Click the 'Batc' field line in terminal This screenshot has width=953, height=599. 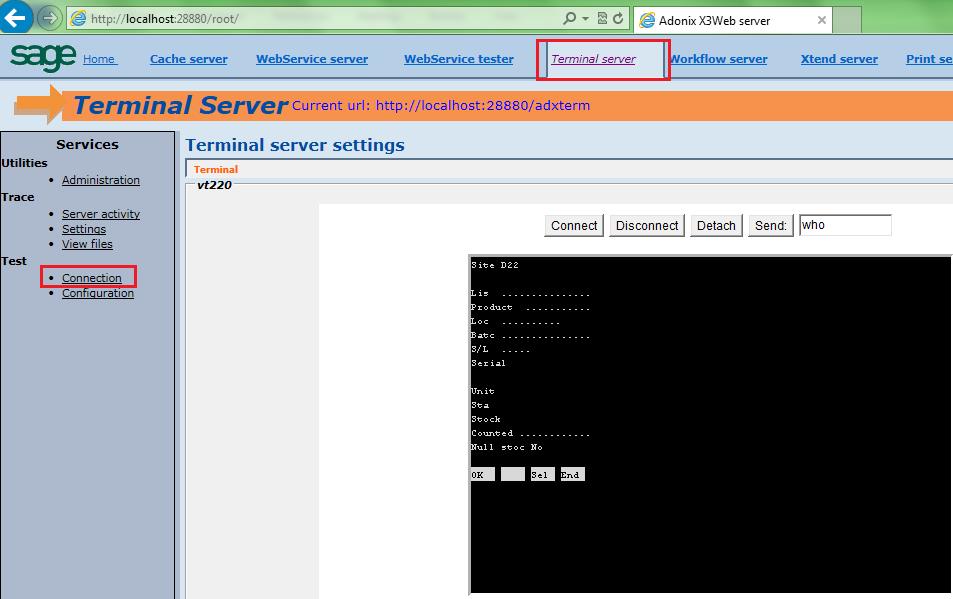(530, 335)
